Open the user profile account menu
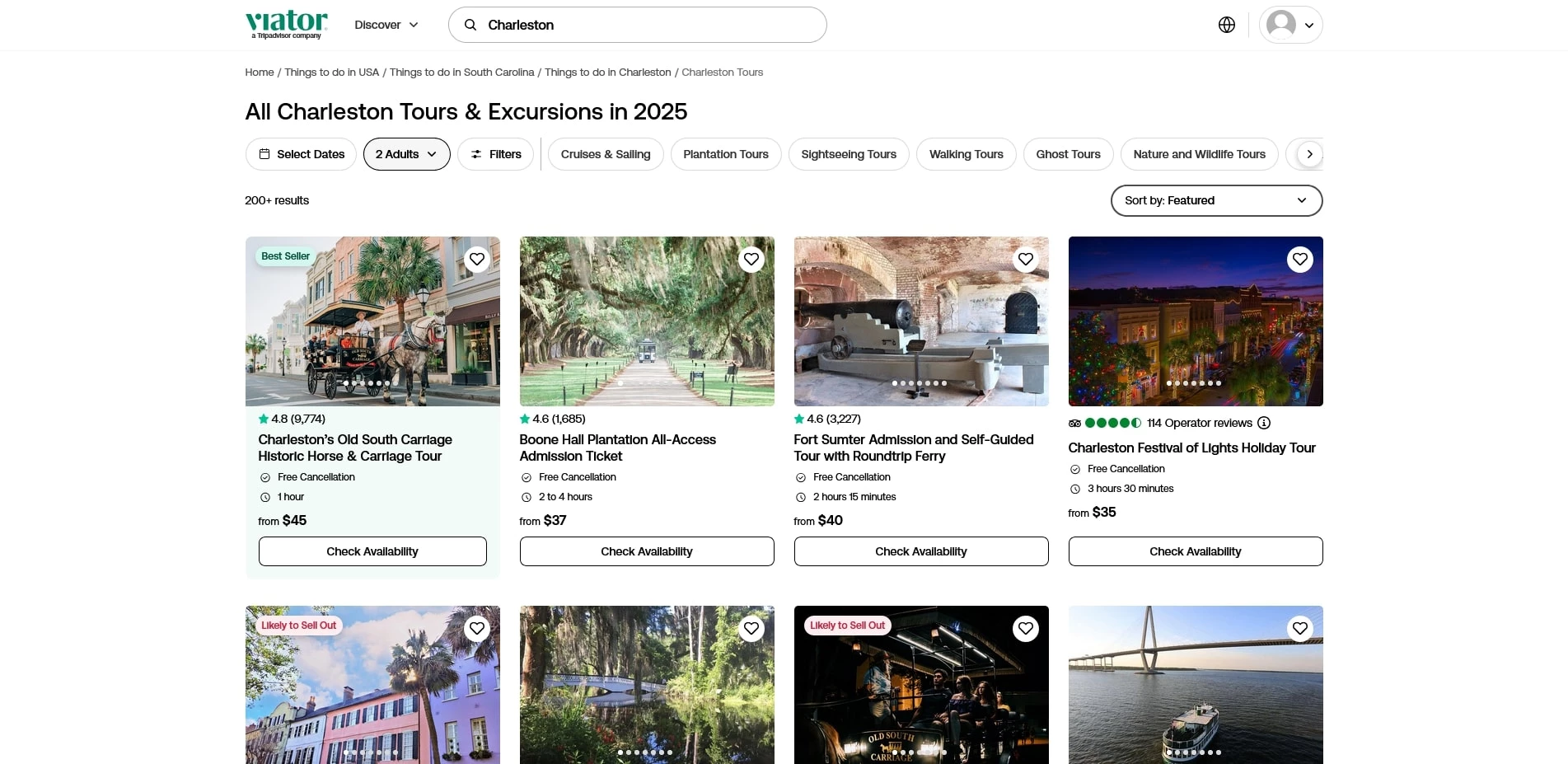 1290,25
